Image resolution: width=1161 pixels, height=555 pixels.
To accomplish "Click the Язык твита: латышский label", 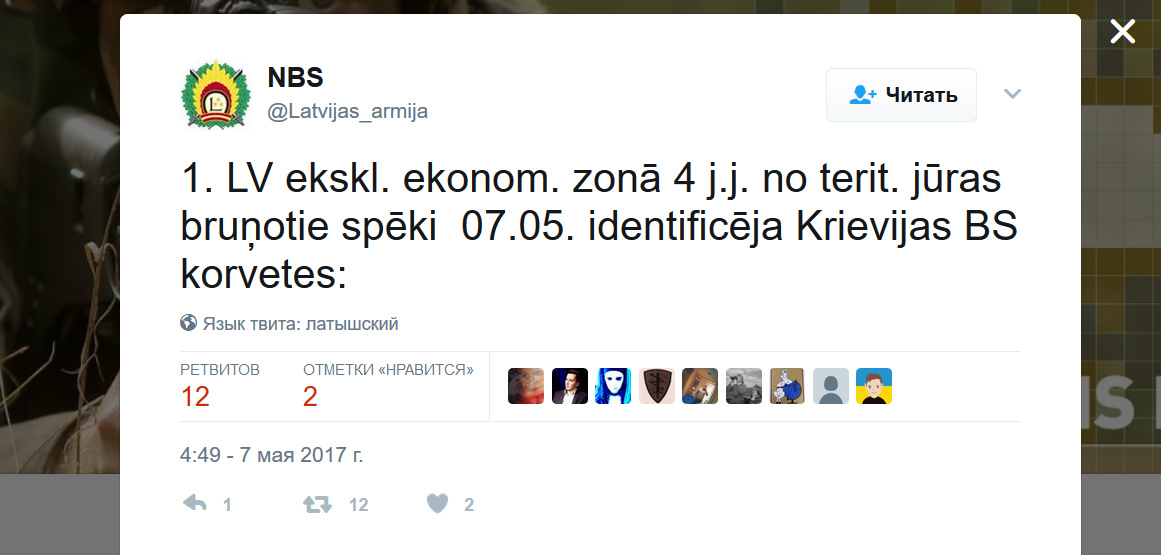I will (301, 323).
